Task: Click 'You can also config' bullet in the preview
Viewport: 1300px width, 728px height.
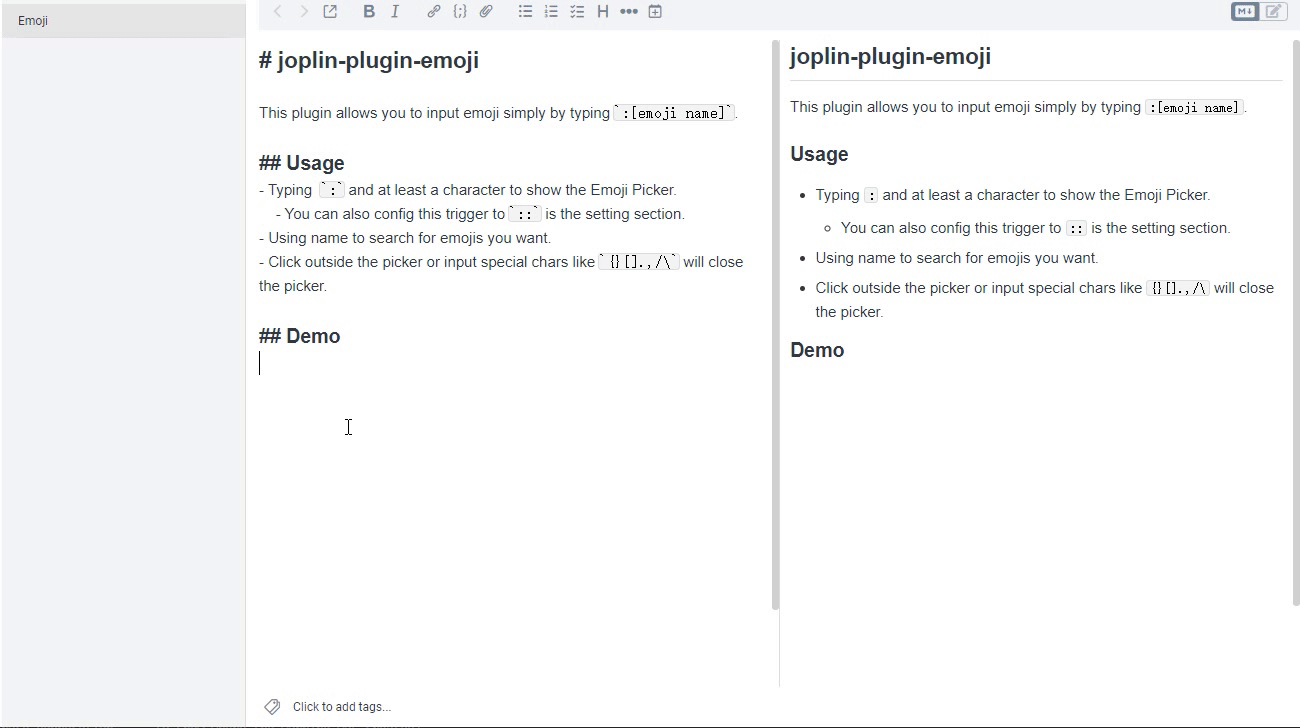Action: click(1036, 228)
